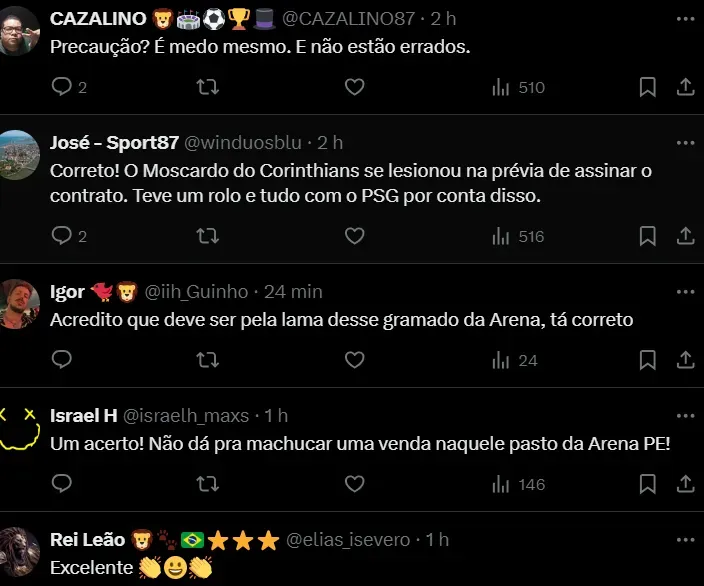This screenshot has width=704, height=586.
Task: Like CAZALINO's tweet
Action: 354,87
